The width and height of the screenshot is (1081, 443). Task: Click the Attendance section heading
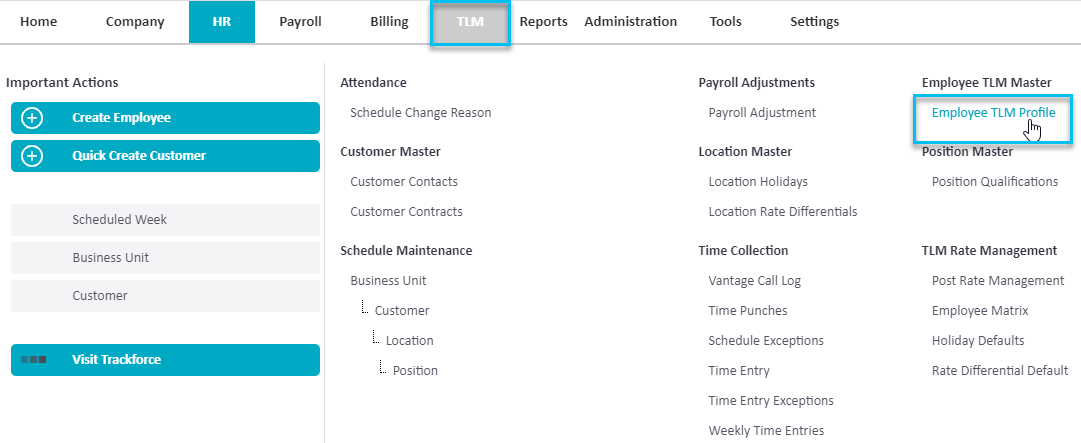(373, 83)
